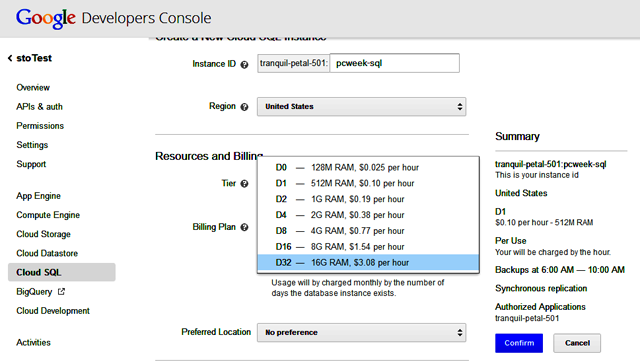Open Compute Engine in the sidebar
Viewport: 640px width, 364px height.
pyautogui.click(x=48, y=215)
